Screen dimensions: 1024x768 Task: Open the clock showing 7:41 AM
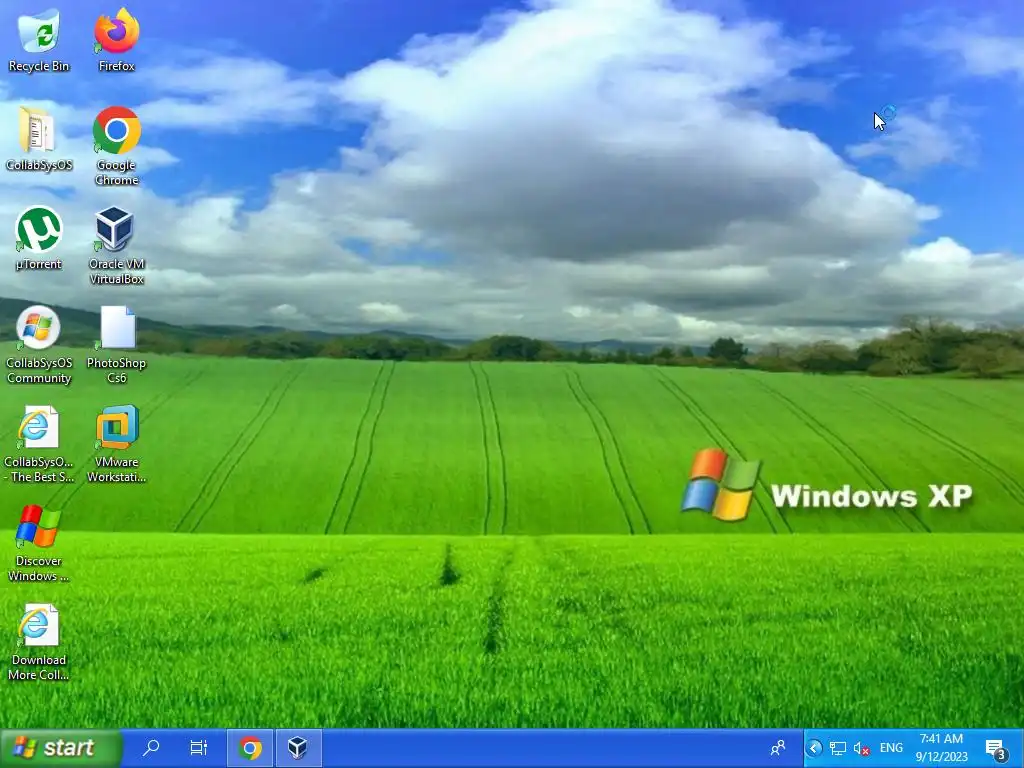pos(941,748)
